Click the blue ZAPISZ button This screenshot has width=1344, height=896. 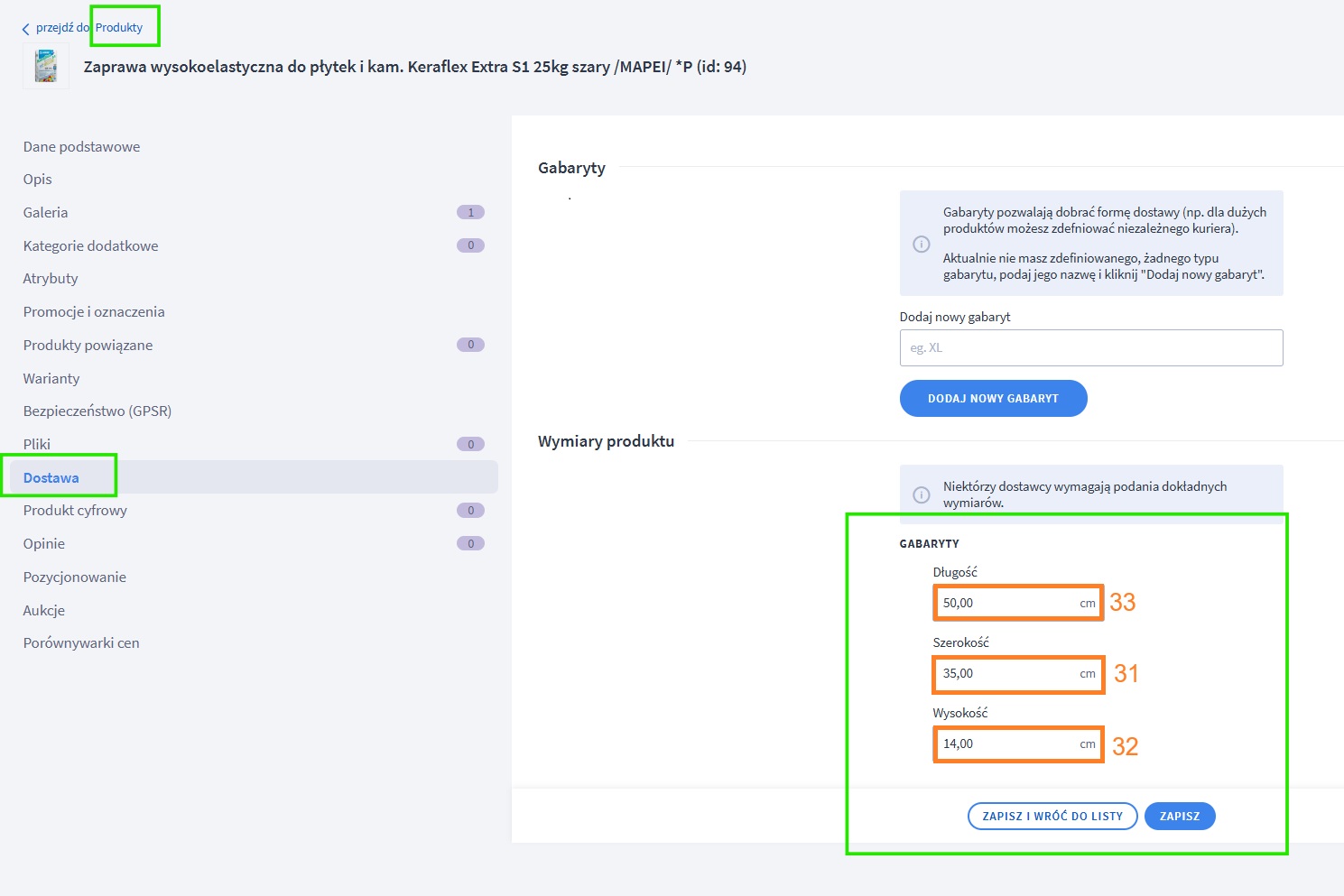click(x=1179, y=816)
